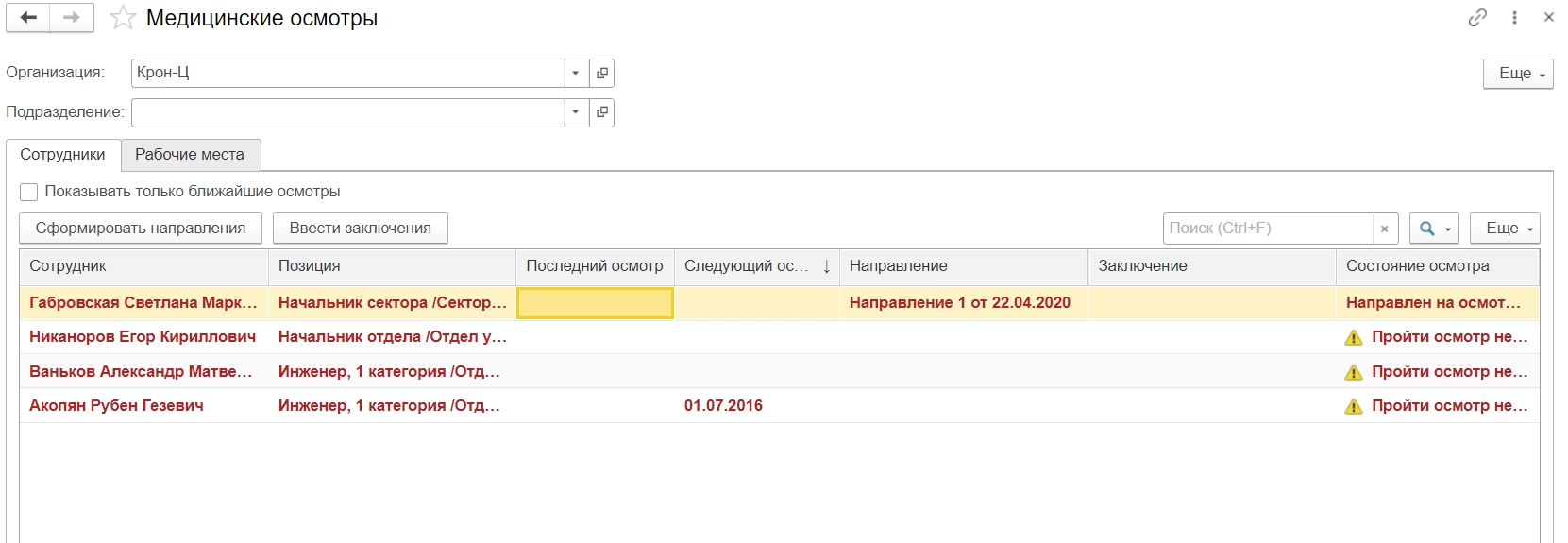This screenshot has width=1568, height=543.
Task: Click the forward navigation arrow
Action: pyautogui.click(x=72, y=18)
